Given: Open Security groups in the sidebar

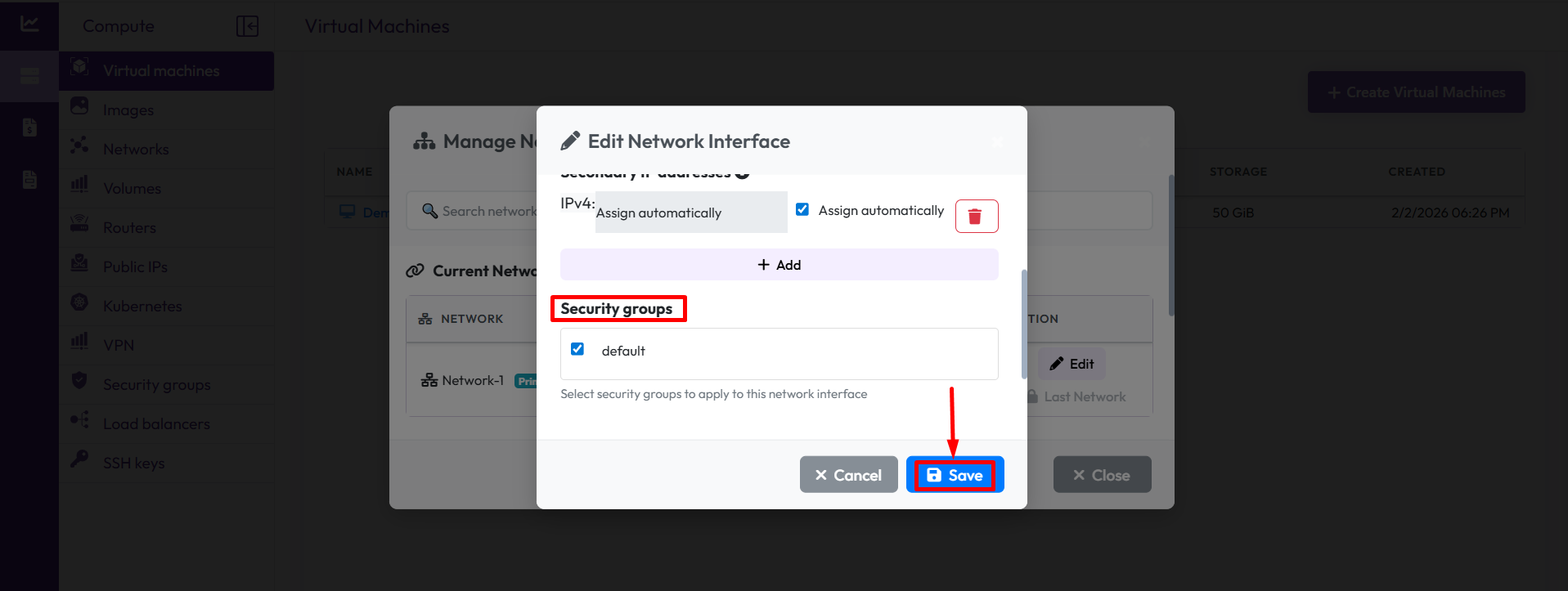Looking at the screenshot, I should (x=156, y=384).
